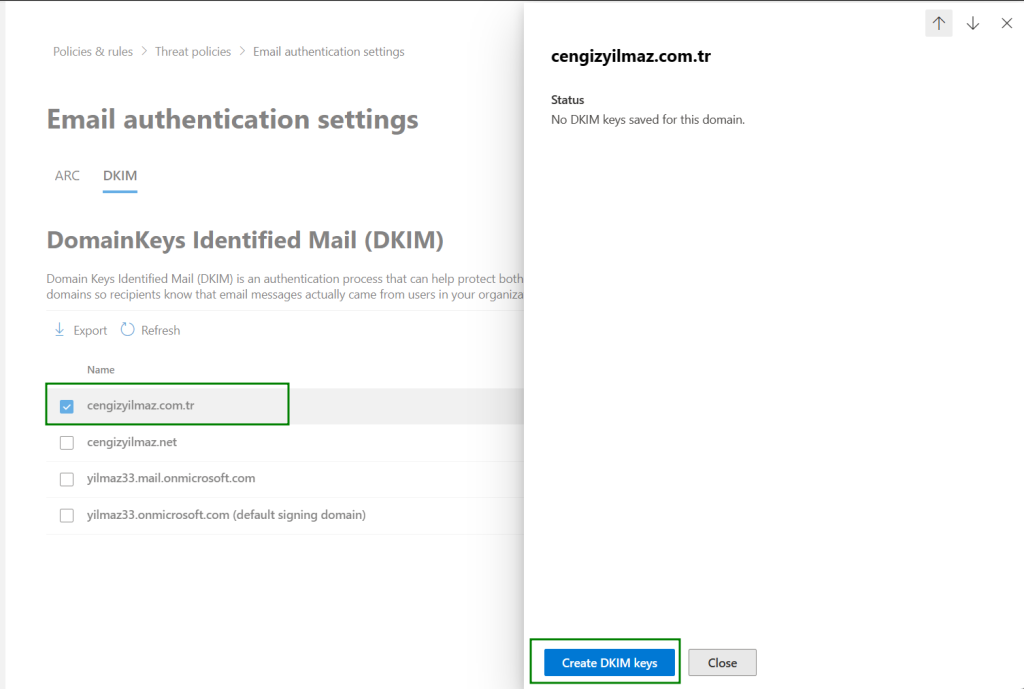Switch to the ARC tab
This screenshot has width=1024, height=689.
click(67, 176)
